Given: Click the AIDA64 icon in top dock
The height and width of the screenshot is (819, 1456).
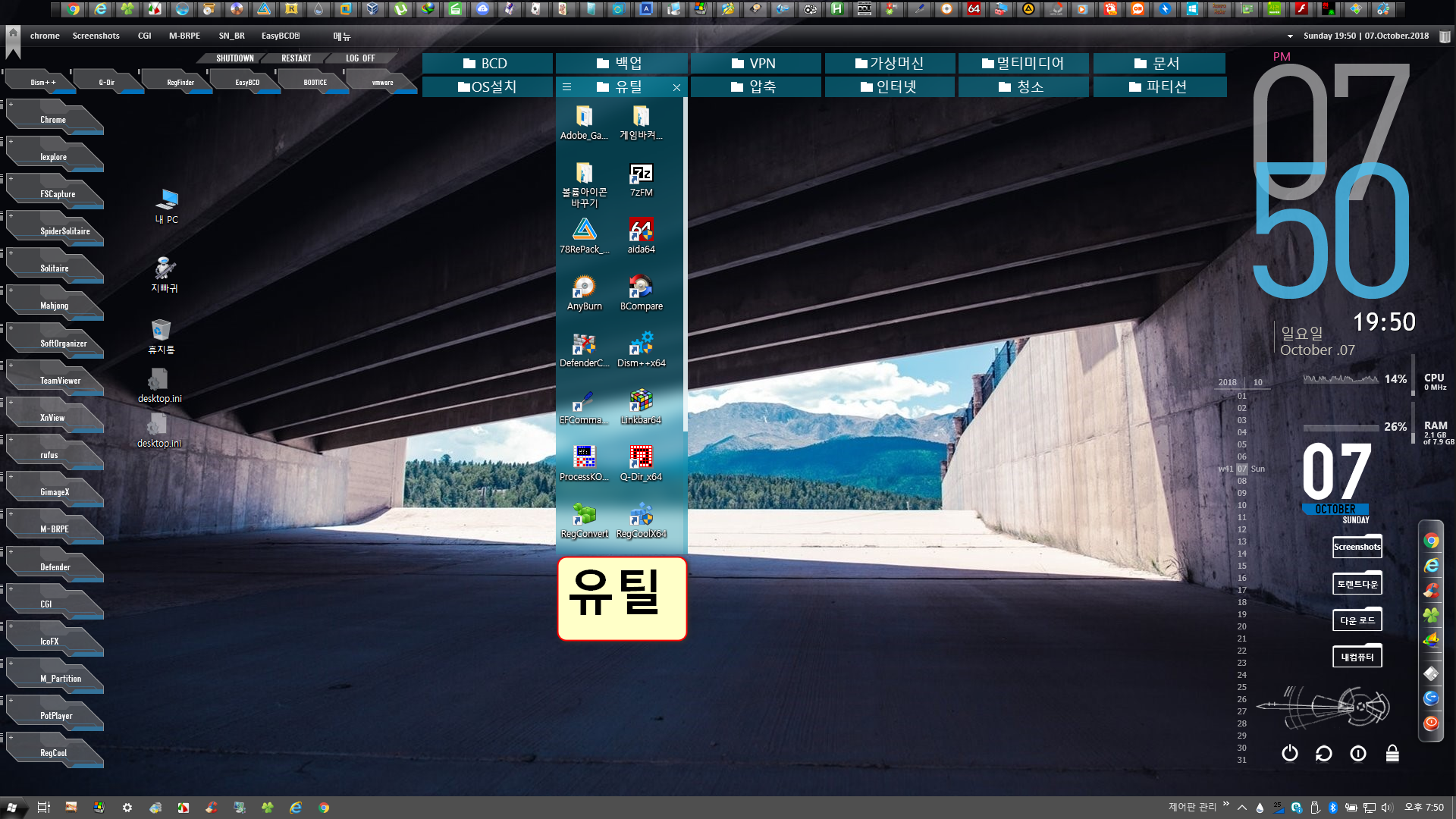Looking at the screenshot, I should click(974, 9).
